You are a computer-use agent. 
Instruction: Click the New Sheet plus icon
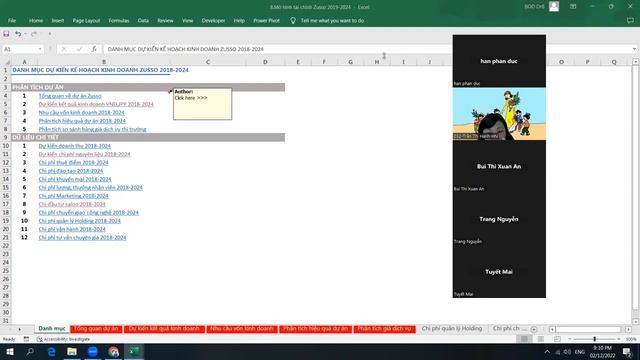click(534, 329)
